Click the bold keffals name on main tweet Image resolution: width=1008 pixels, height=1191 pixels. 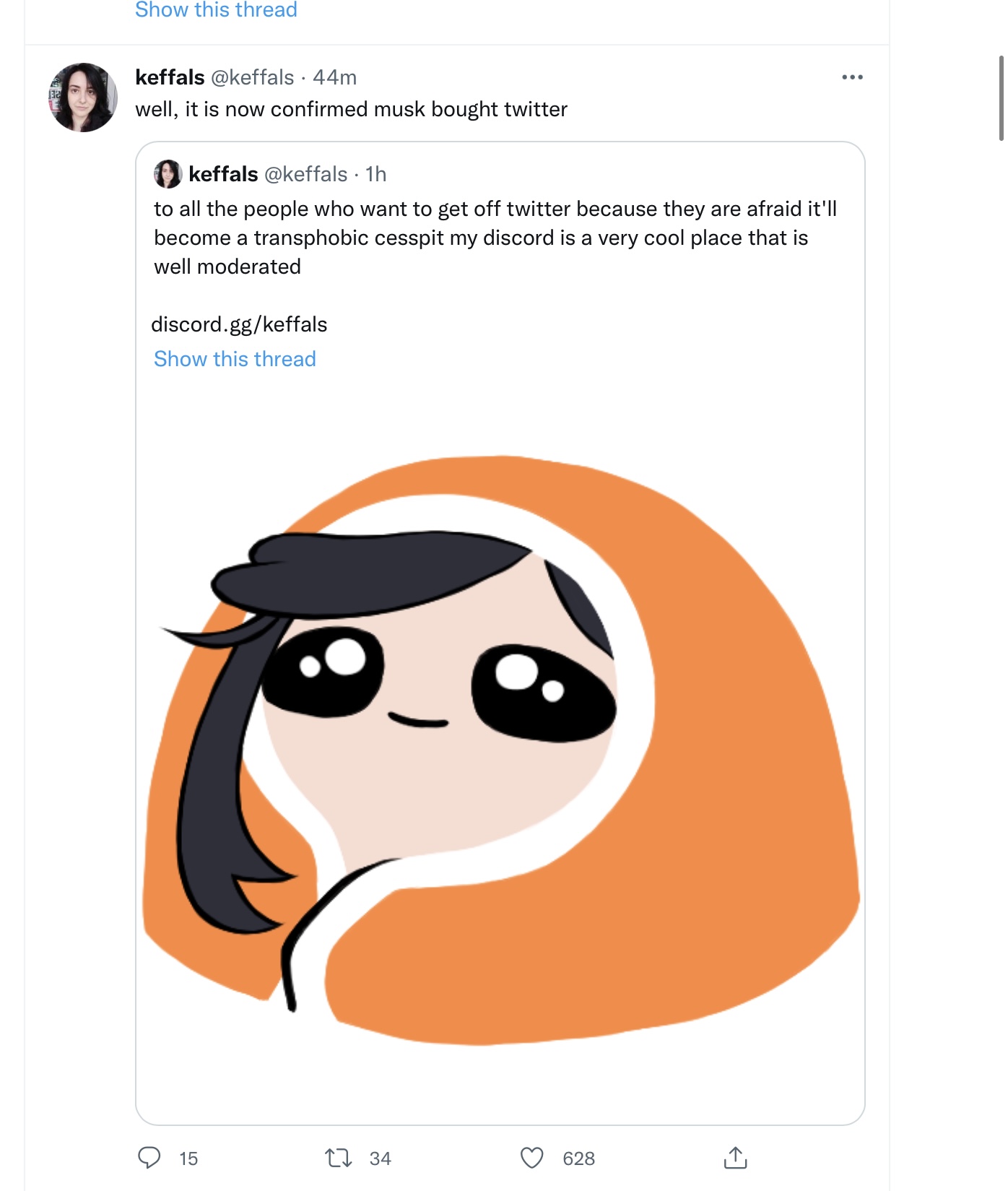coord(170,77)
